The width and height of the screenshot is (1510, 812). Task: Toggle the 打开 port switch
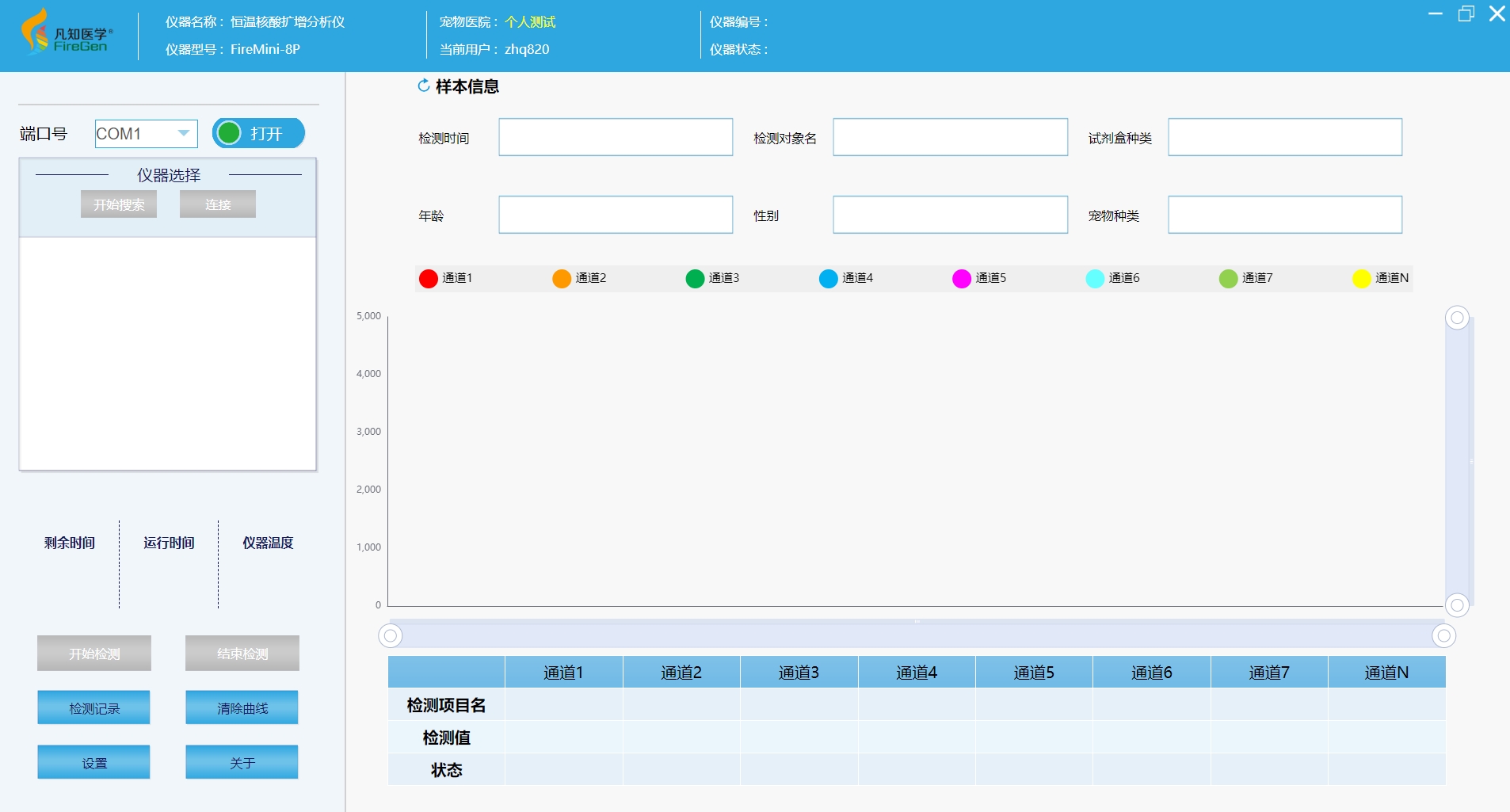click(258, 133)
